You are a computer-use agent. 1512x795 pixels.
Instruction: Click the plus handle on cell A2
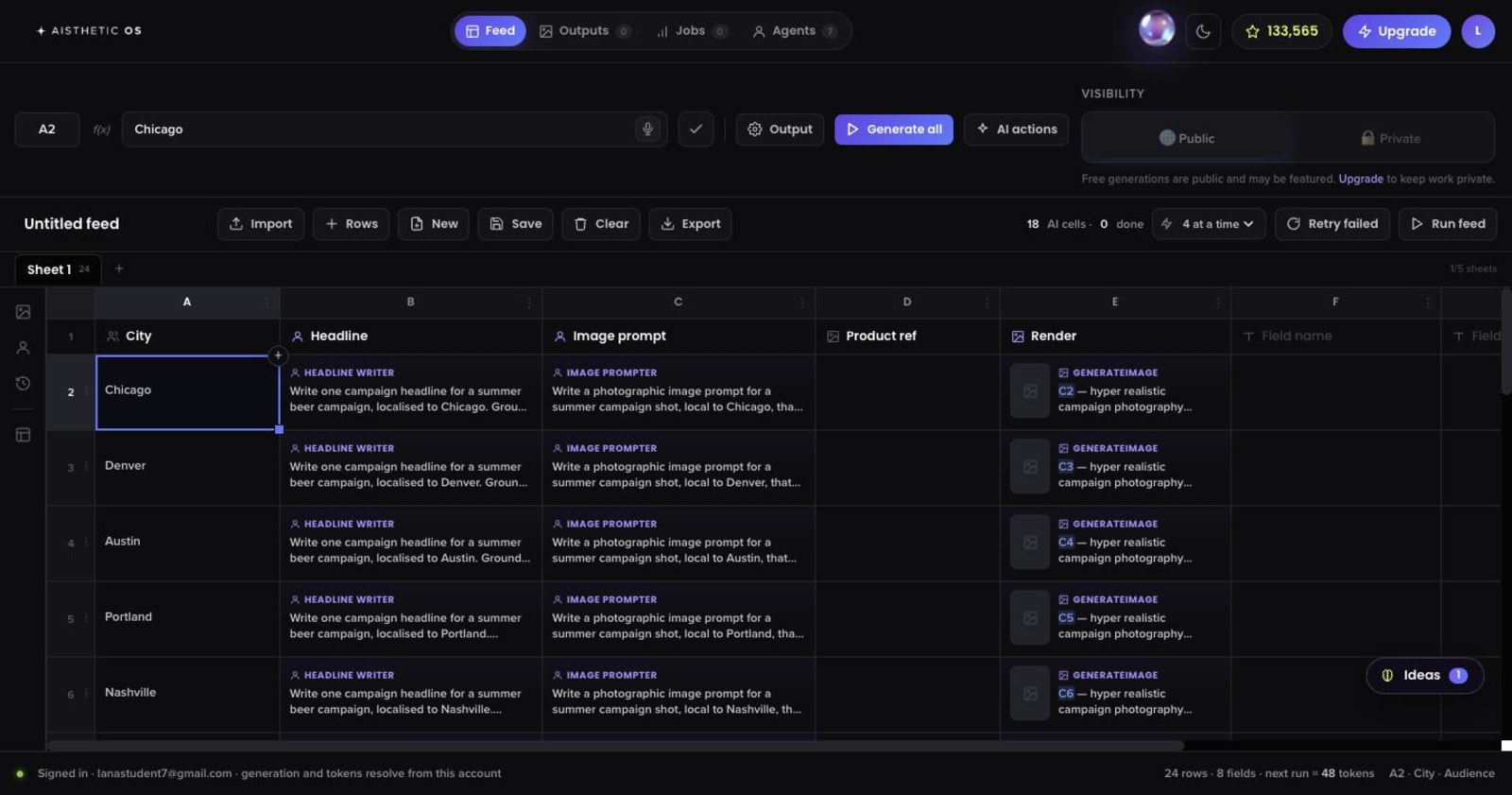(278, 355)
